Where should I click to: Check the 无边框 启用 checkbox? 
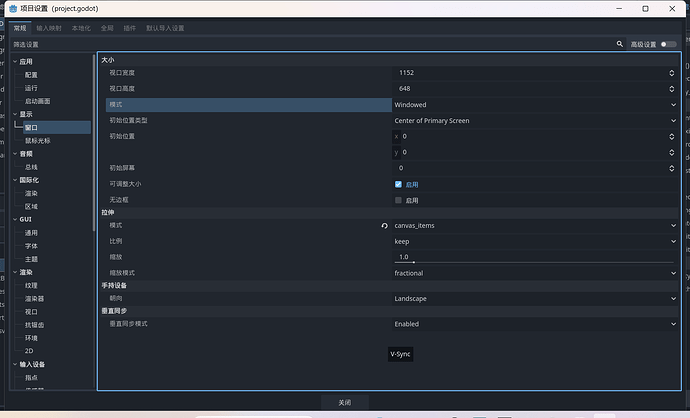coord(398,200)
